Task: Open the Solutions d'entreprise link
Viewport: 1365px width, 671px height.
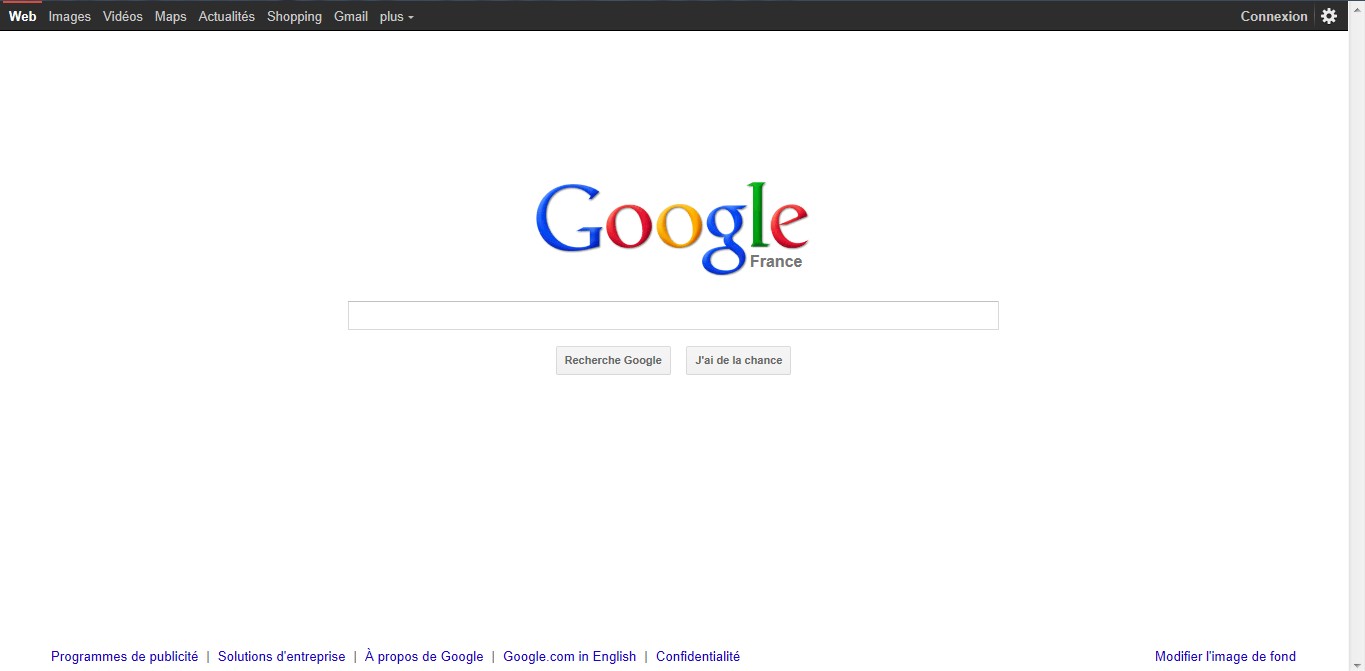Action: click(281, 657)
